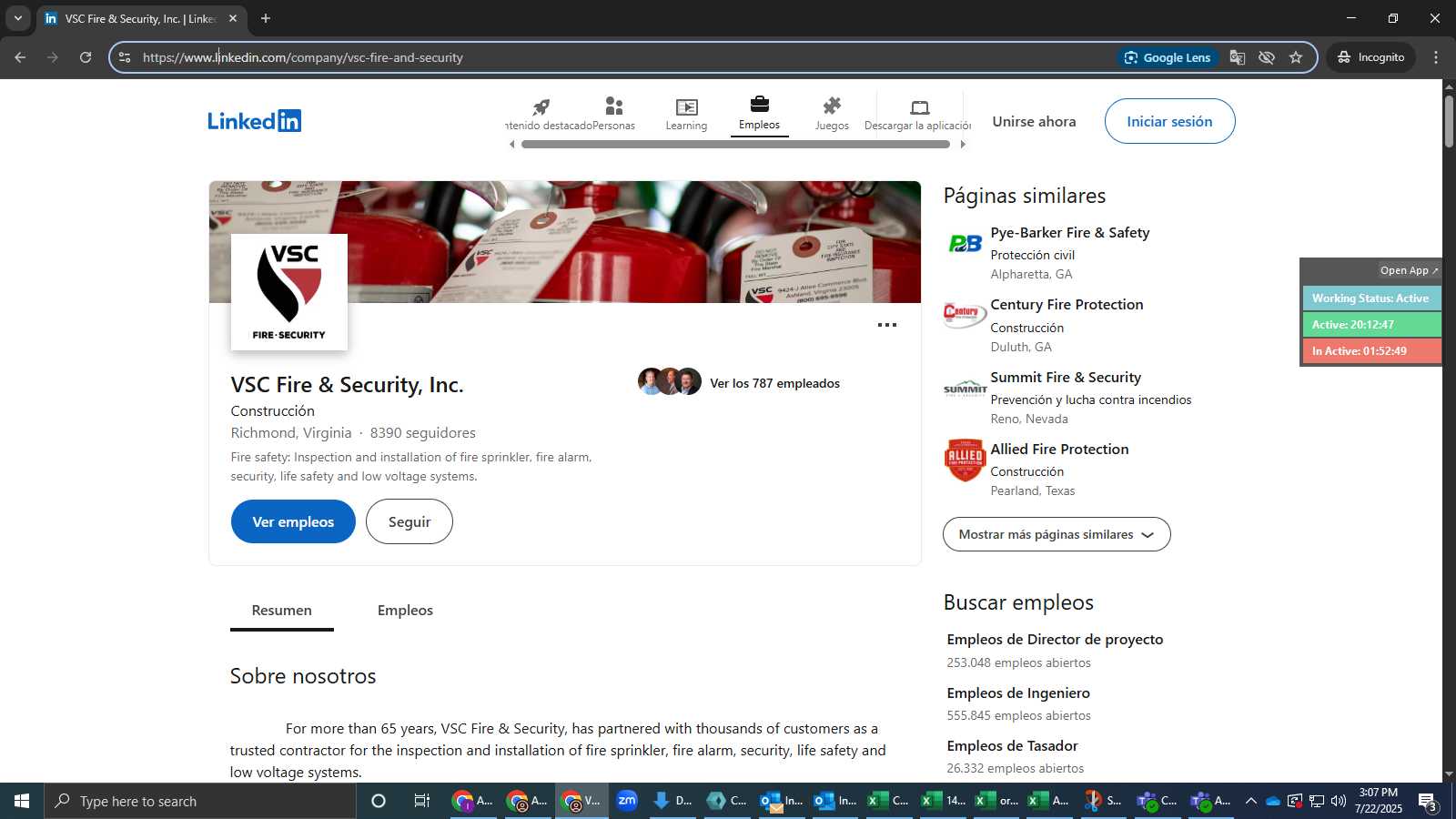Image resolution: width=1456 pixels, height=819 pixels.
Task: Switch to the Resumen tab
Action: coord(281,611)
